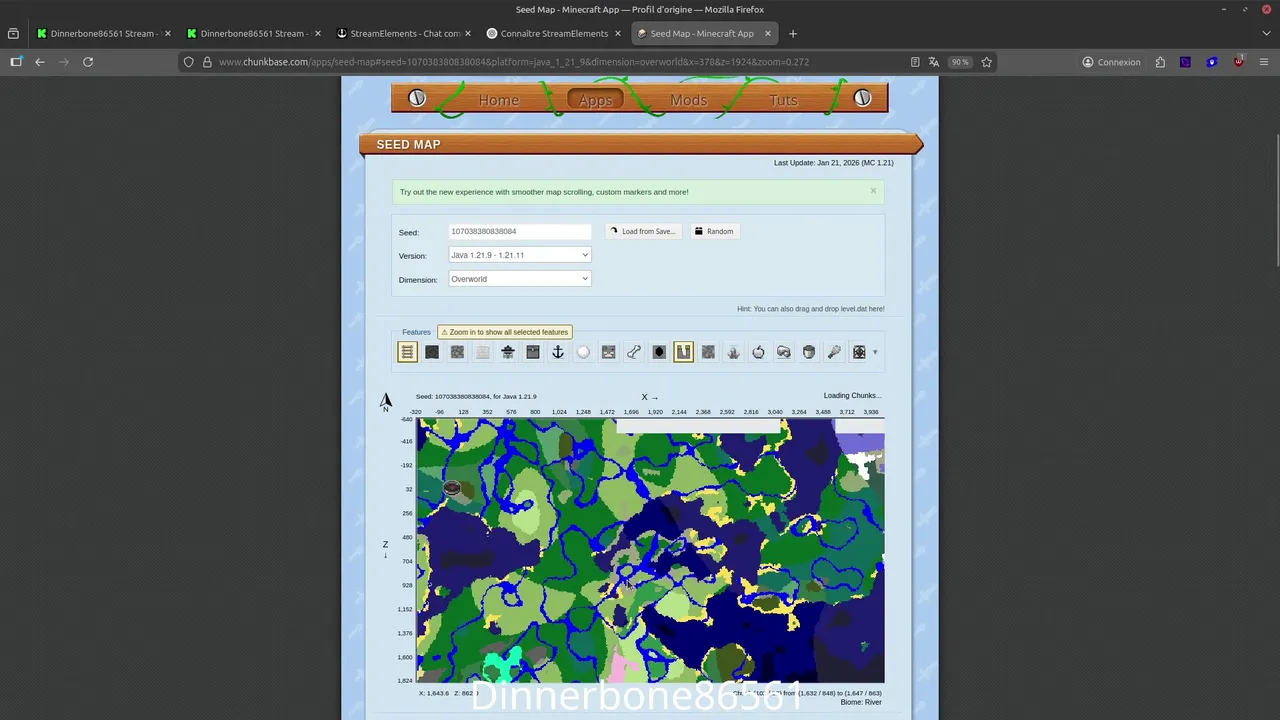Close the Seed Map tab
The image size is (1280, 720).
768,33
